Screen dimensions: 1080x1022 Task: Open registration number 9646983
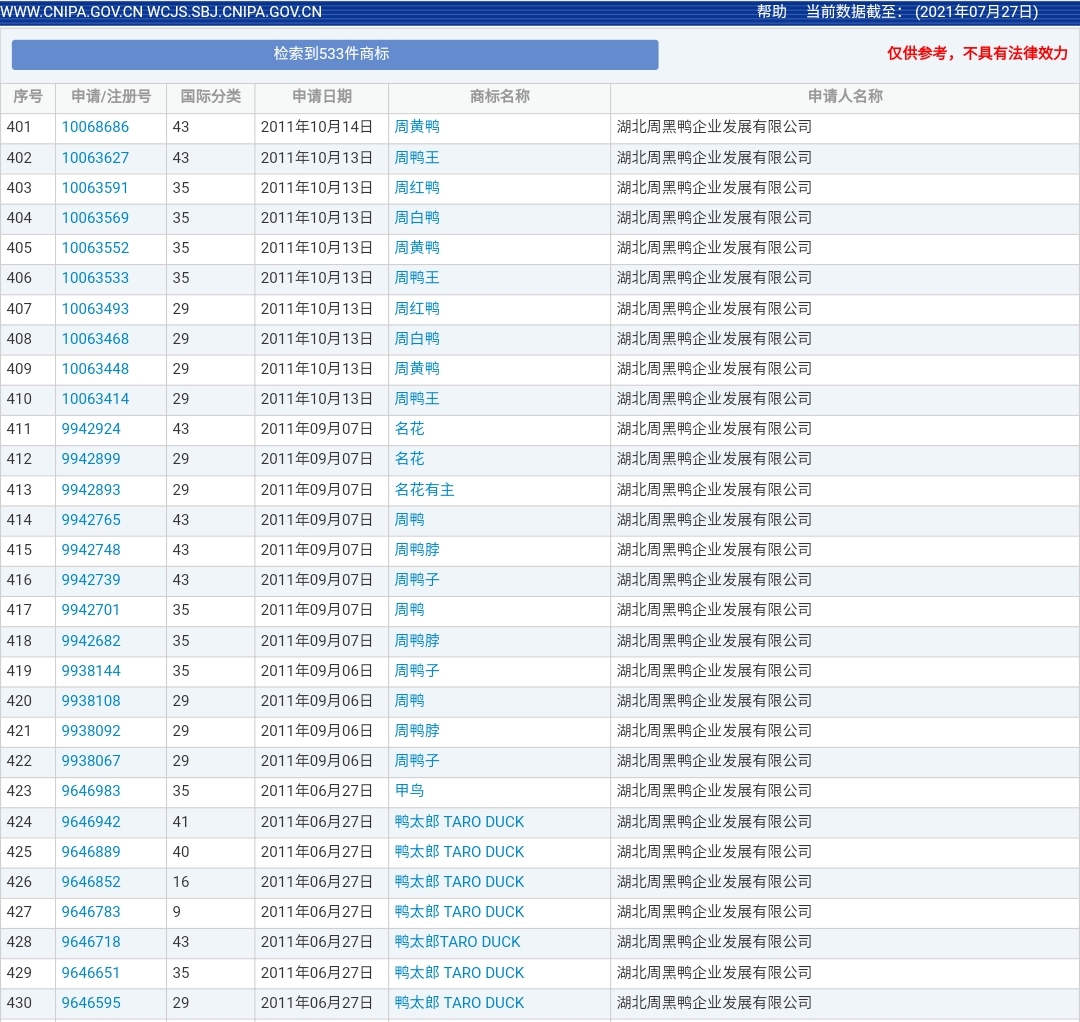(91, 791)
